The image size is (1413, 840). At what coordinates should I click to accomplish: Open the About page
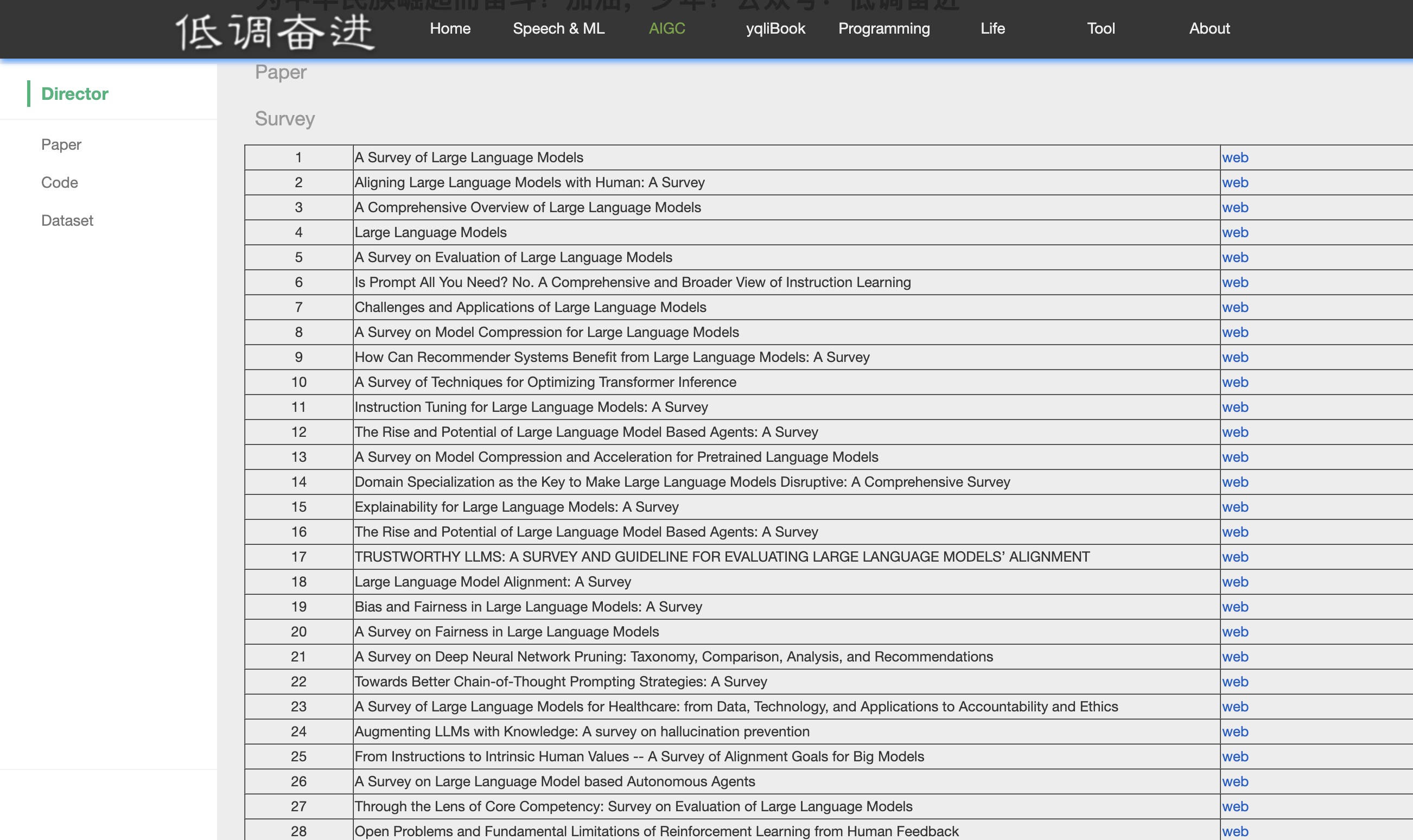click(1209, 28)
